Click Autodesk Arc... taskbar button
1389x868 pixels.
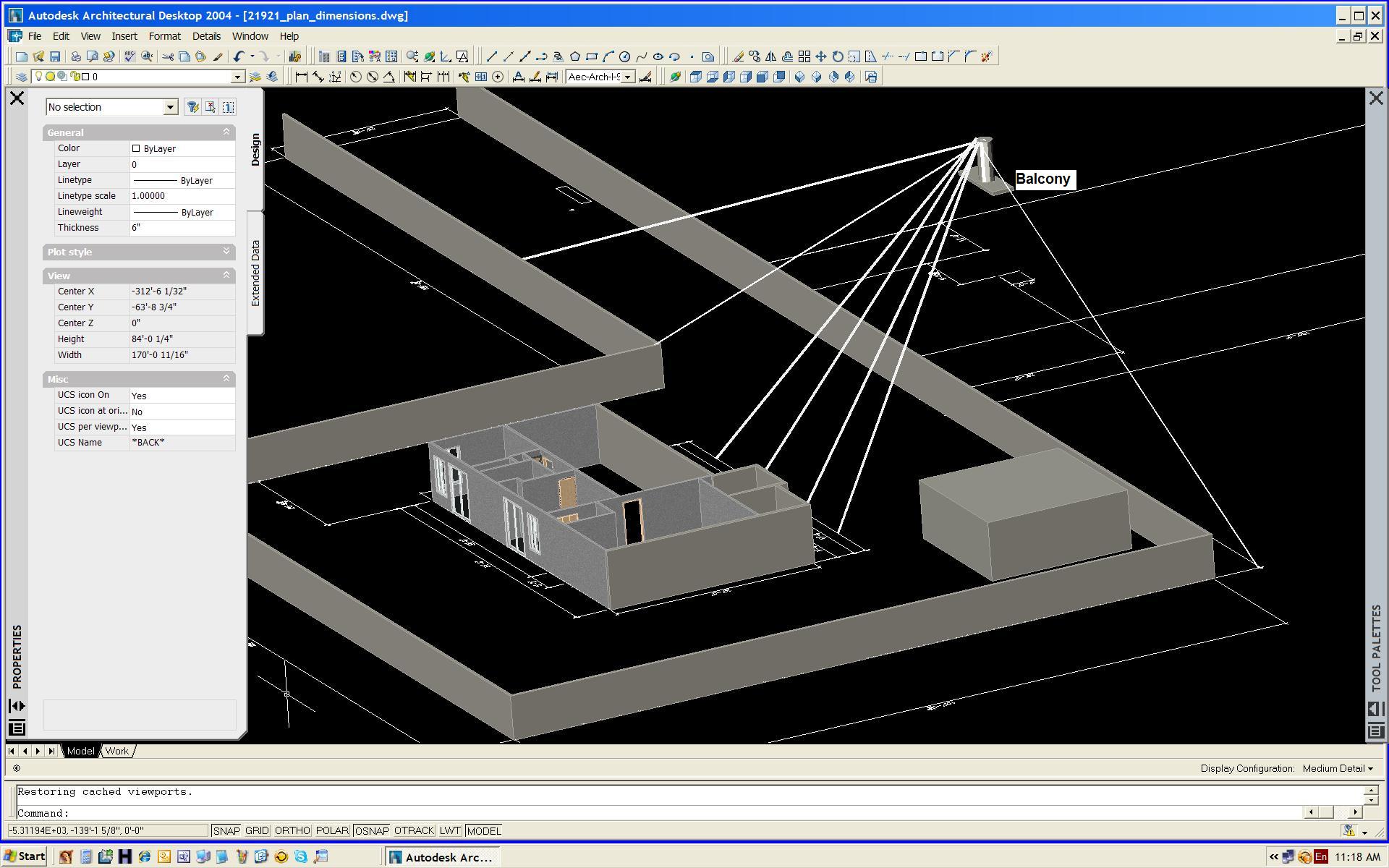click(441, 857)
